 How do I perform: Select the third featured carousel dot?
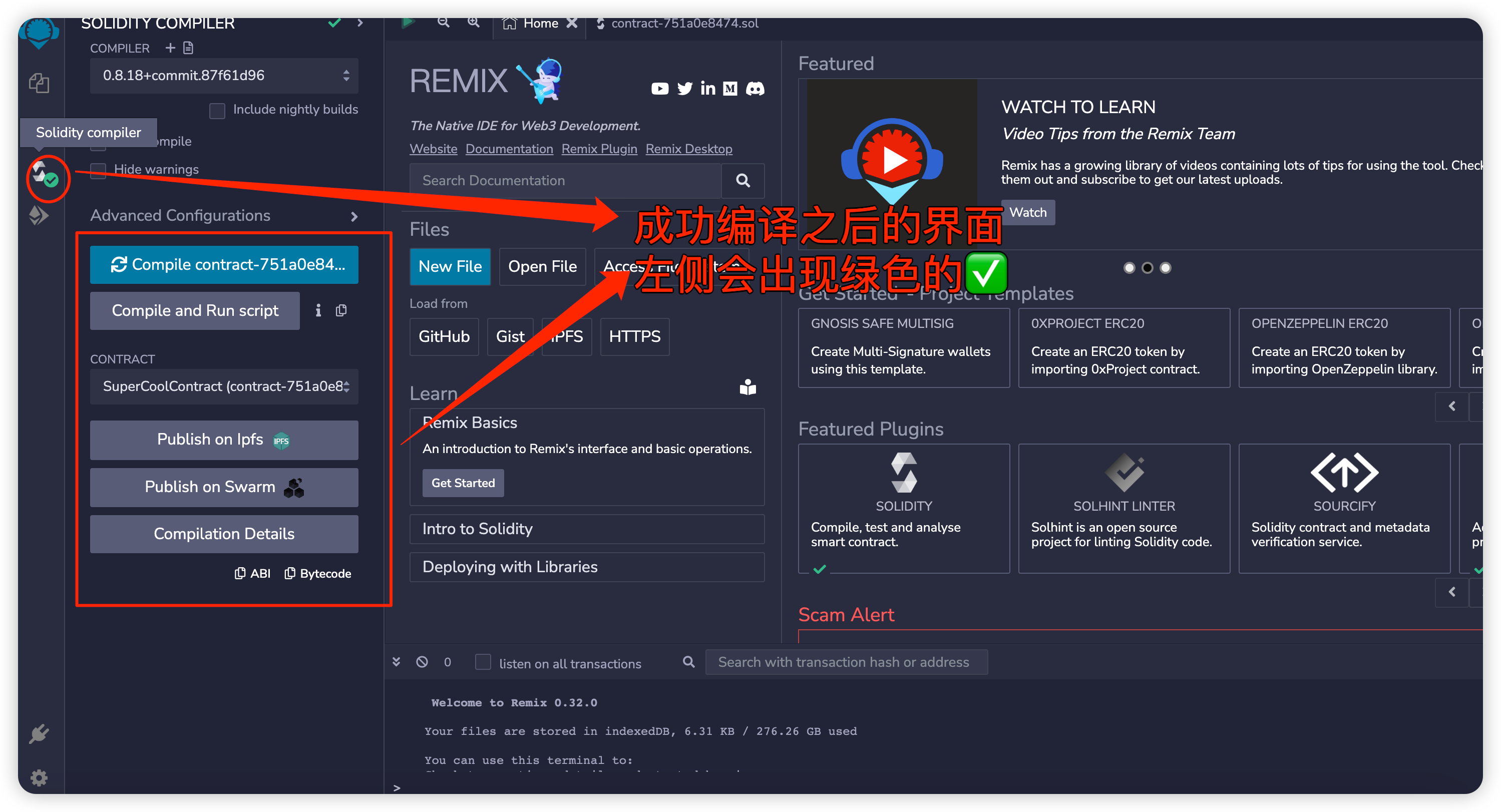tap(1166, 268)
